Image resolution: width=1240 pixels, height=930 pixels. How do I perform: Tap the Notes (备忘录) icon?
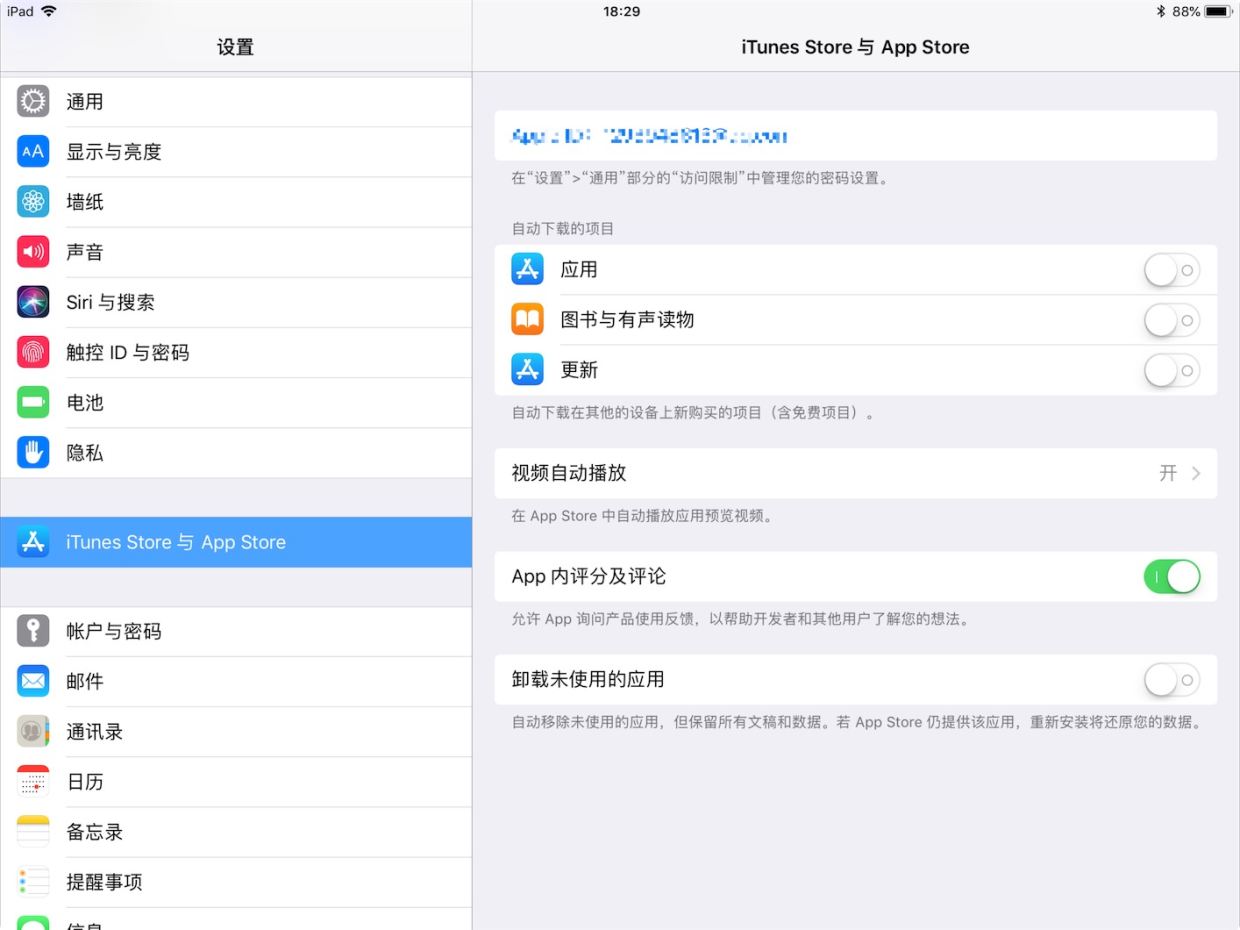[33, 831]
